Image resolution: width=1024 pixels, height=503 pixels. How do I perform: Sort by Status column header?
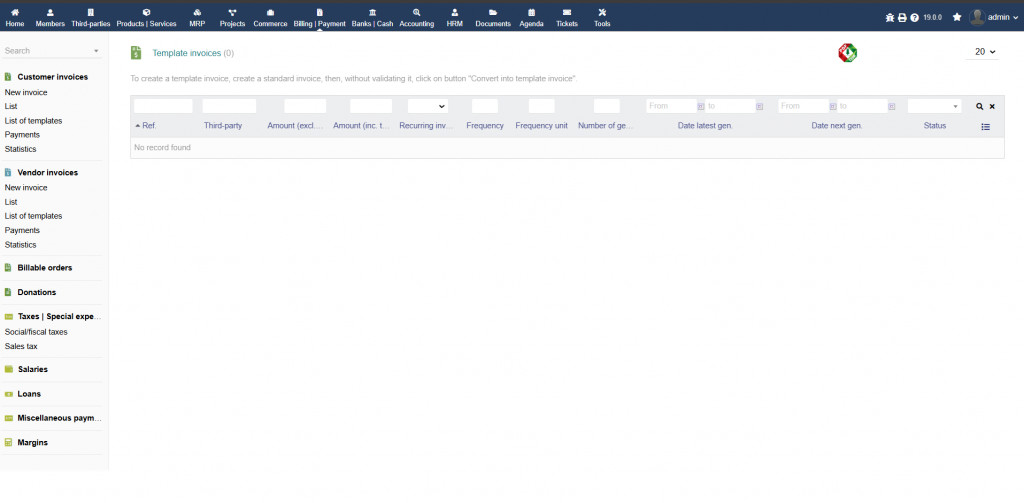[935, 126]
